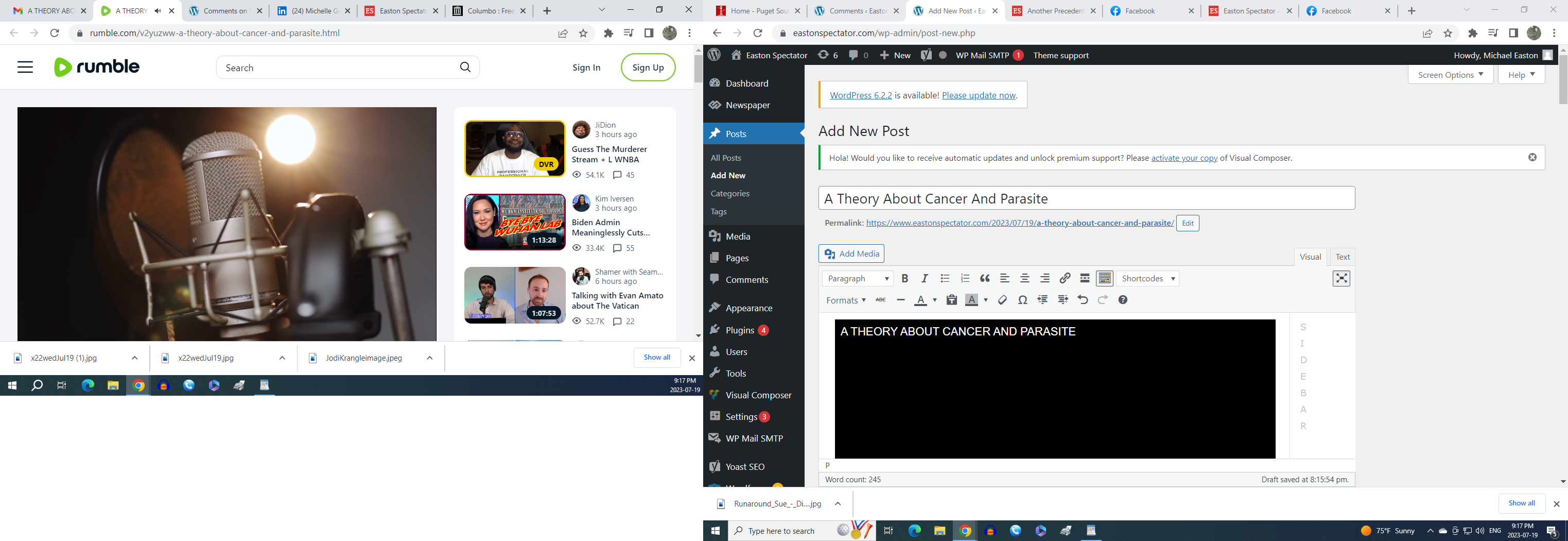Switch to the Text editor tab

[x=1342, y=257]
